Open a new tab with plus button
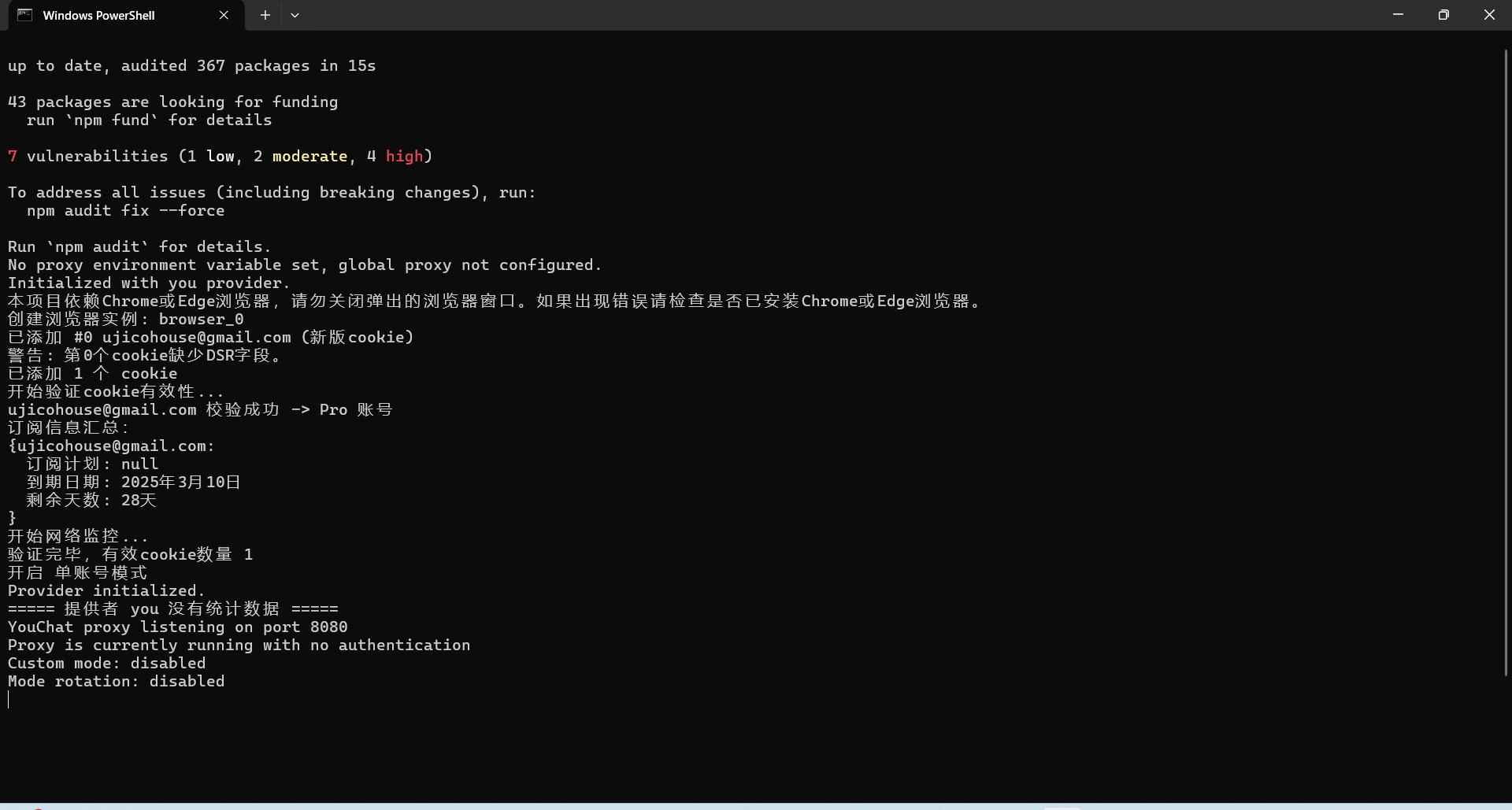 [265, 15]
